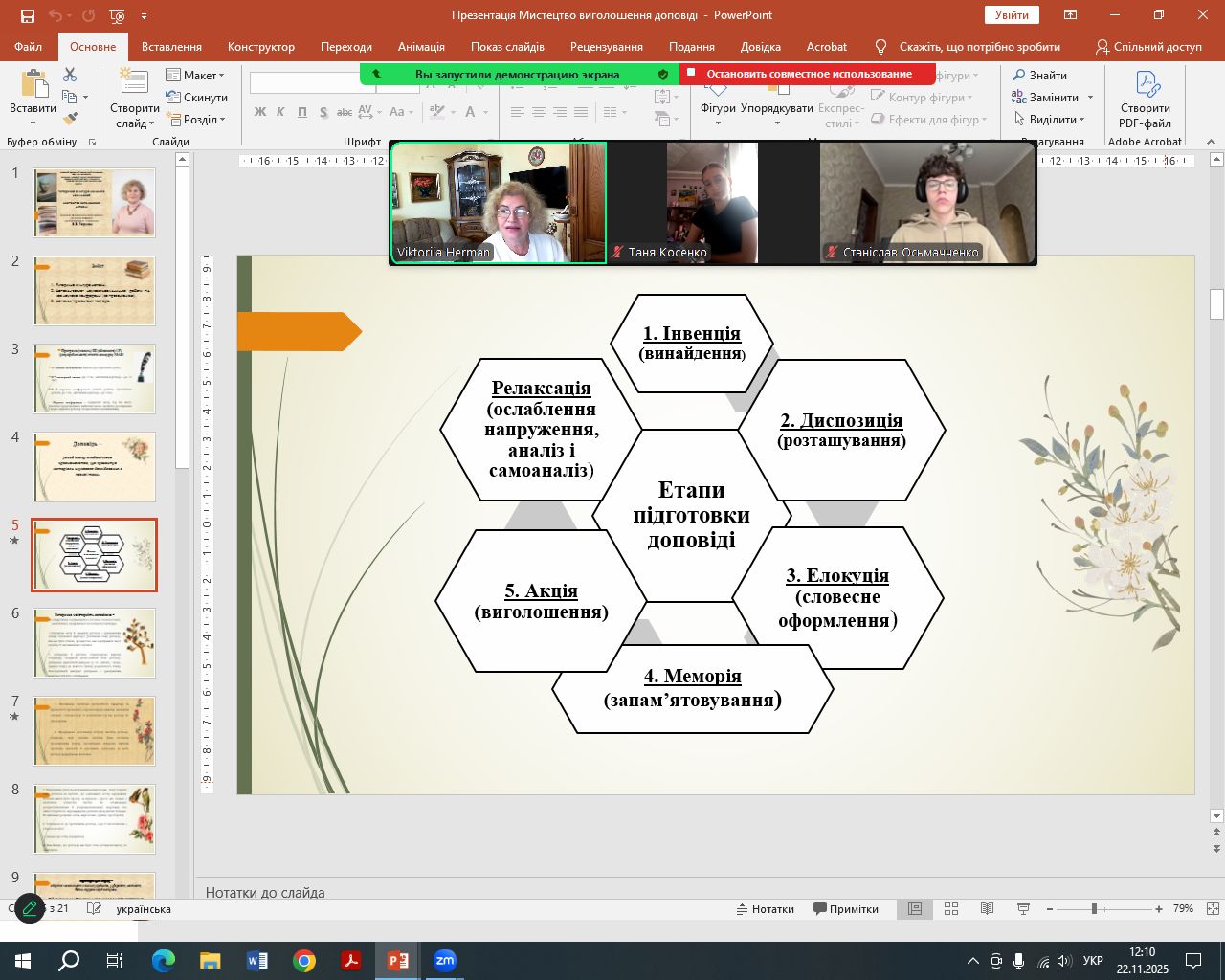The image size is (1225, 980).
Task: Select the Format Painter brush icon
Action: 70,119
